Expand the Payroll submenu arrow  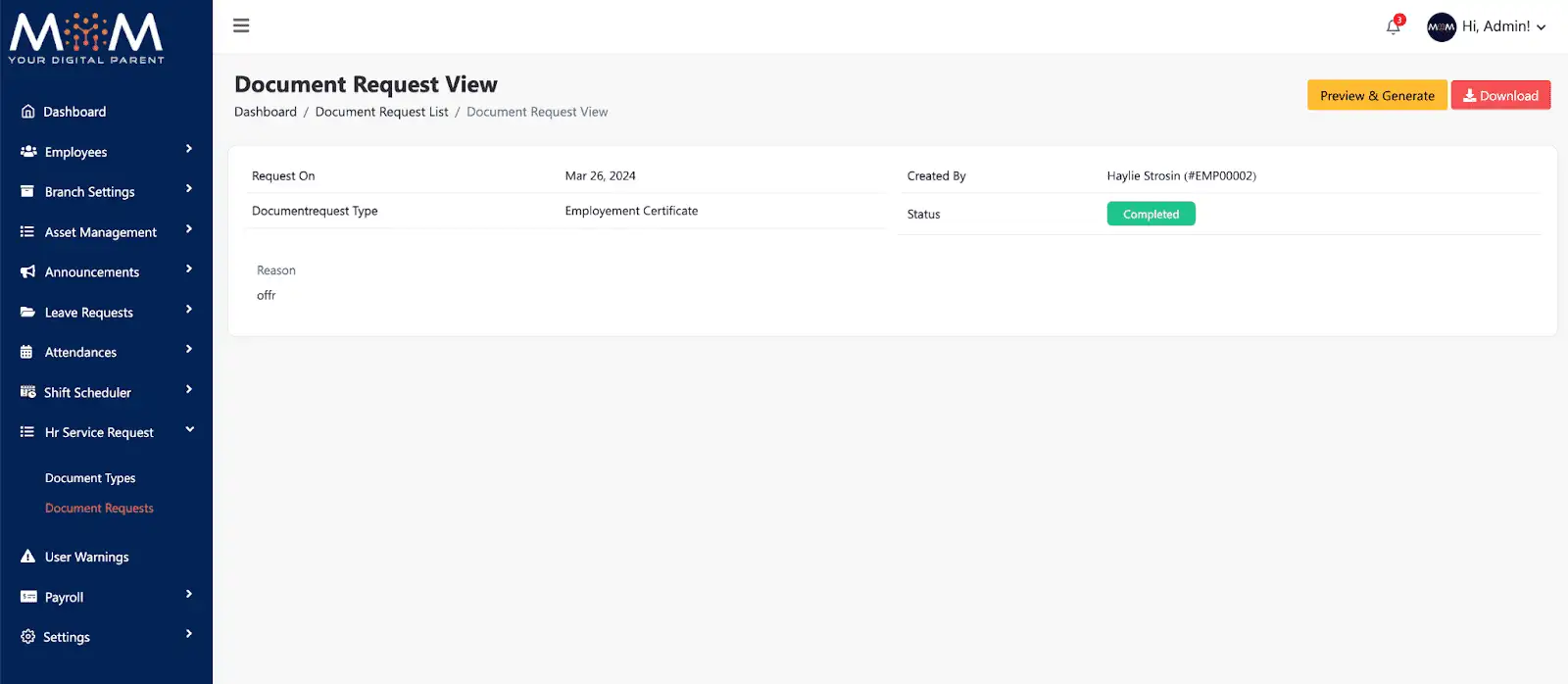189,594
